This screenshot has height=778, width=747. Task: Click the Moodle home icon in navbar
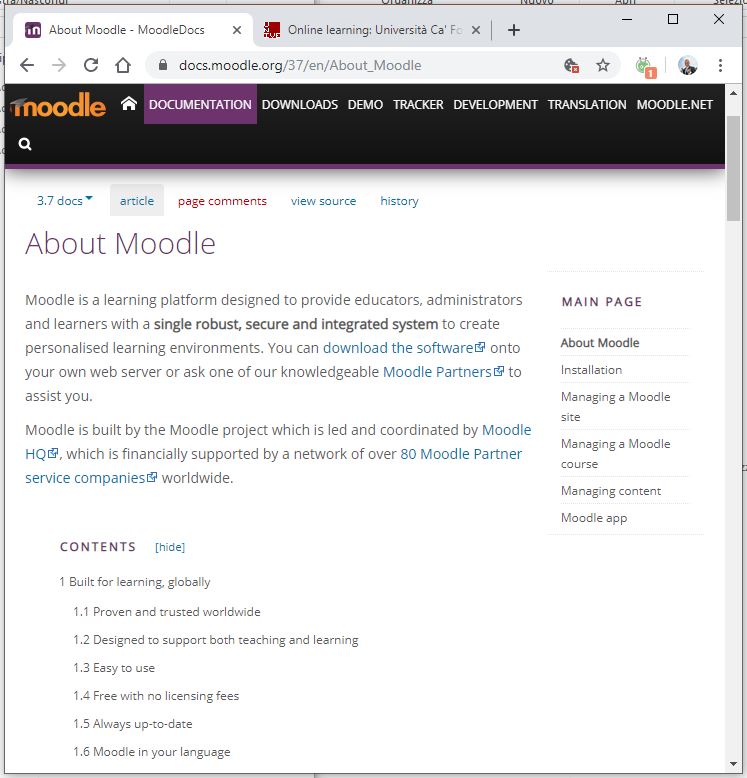click(x=128, y=104)
